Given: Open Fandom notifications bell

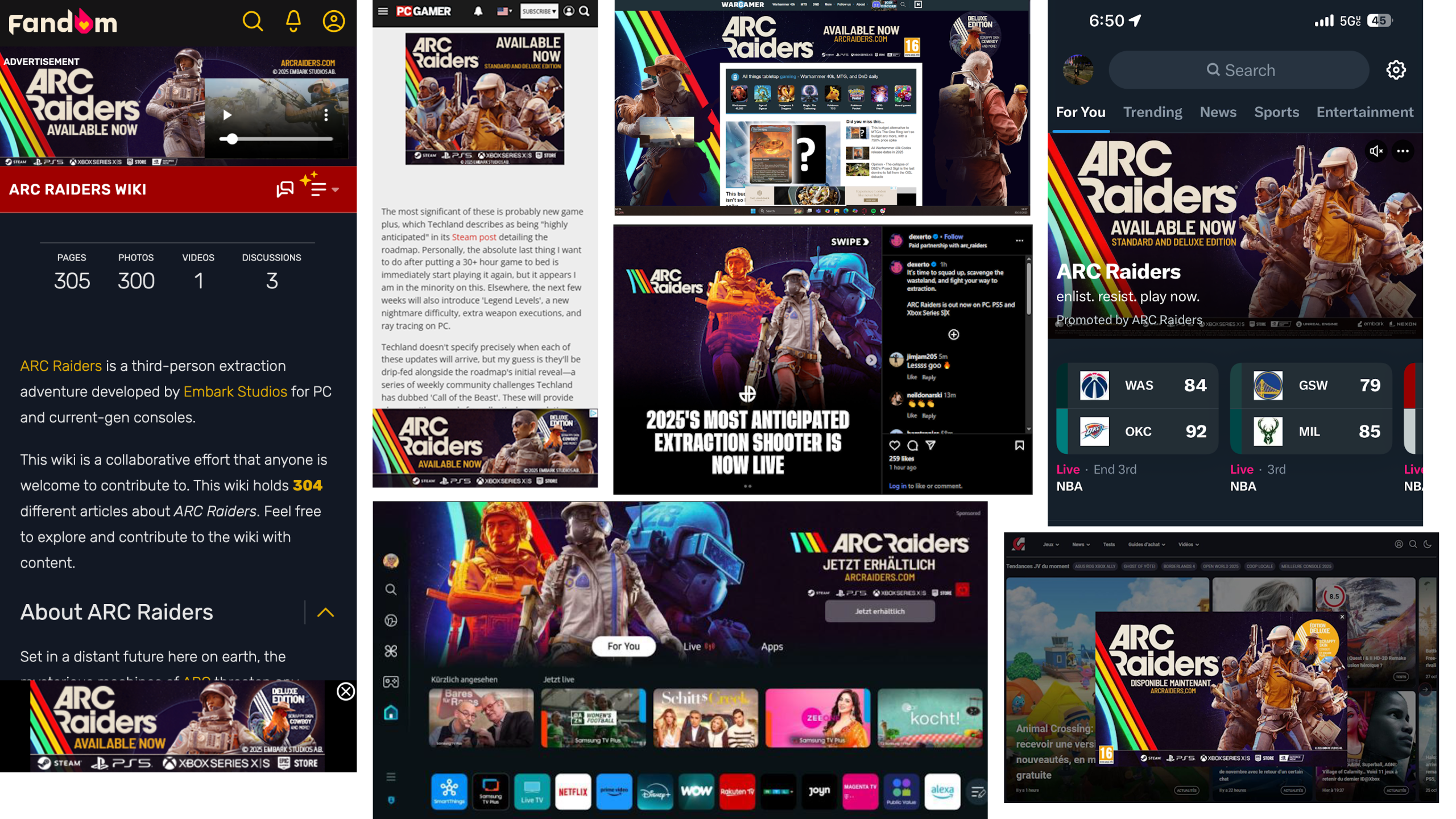Looking at the screenshot, I should [x=293, y=22].
